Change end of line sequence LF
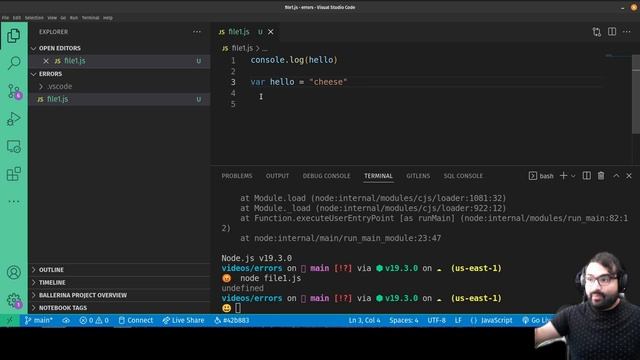640x360 pixels. [x=458, y=320]
